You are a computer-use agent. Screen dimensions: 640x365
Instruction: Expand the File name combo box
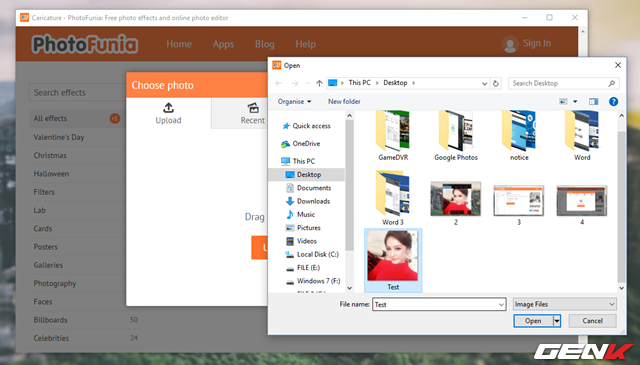501,305
